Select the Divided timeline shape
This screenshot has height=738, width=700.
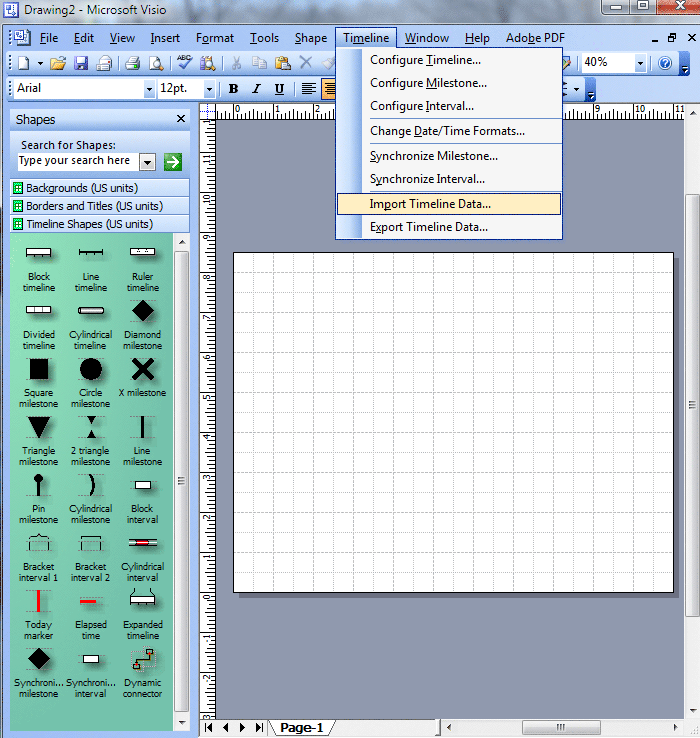click(39, 326)
